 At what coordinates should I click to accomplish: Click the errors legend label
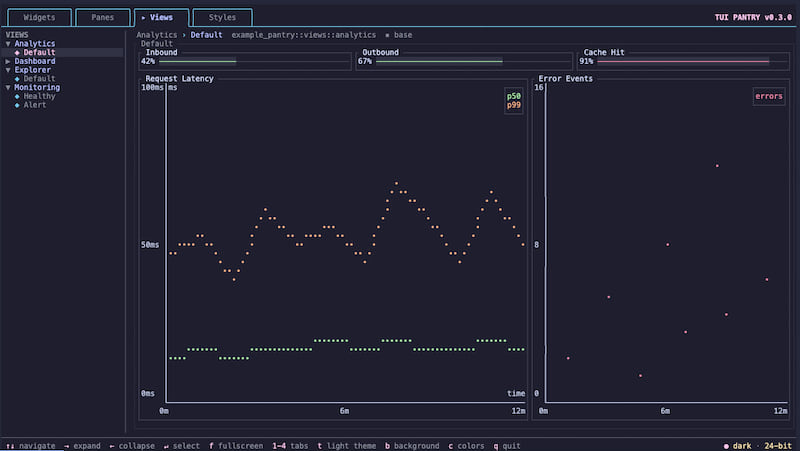coord(769,96)
